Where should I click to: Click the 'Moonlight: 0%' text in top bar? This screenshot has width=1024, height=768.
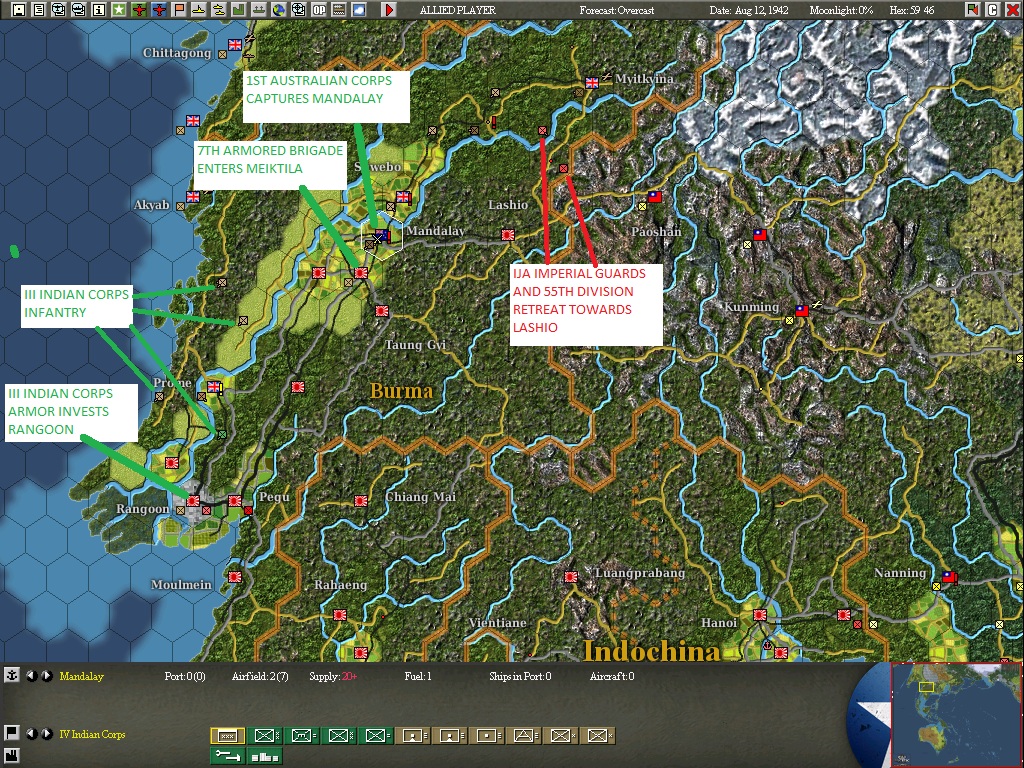[841, 10]
